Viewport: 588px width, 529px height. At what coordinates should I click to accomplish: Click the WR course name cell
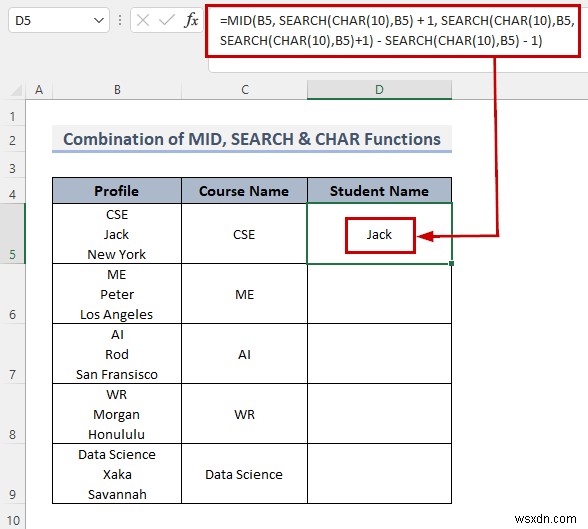[x=244, y=414]
